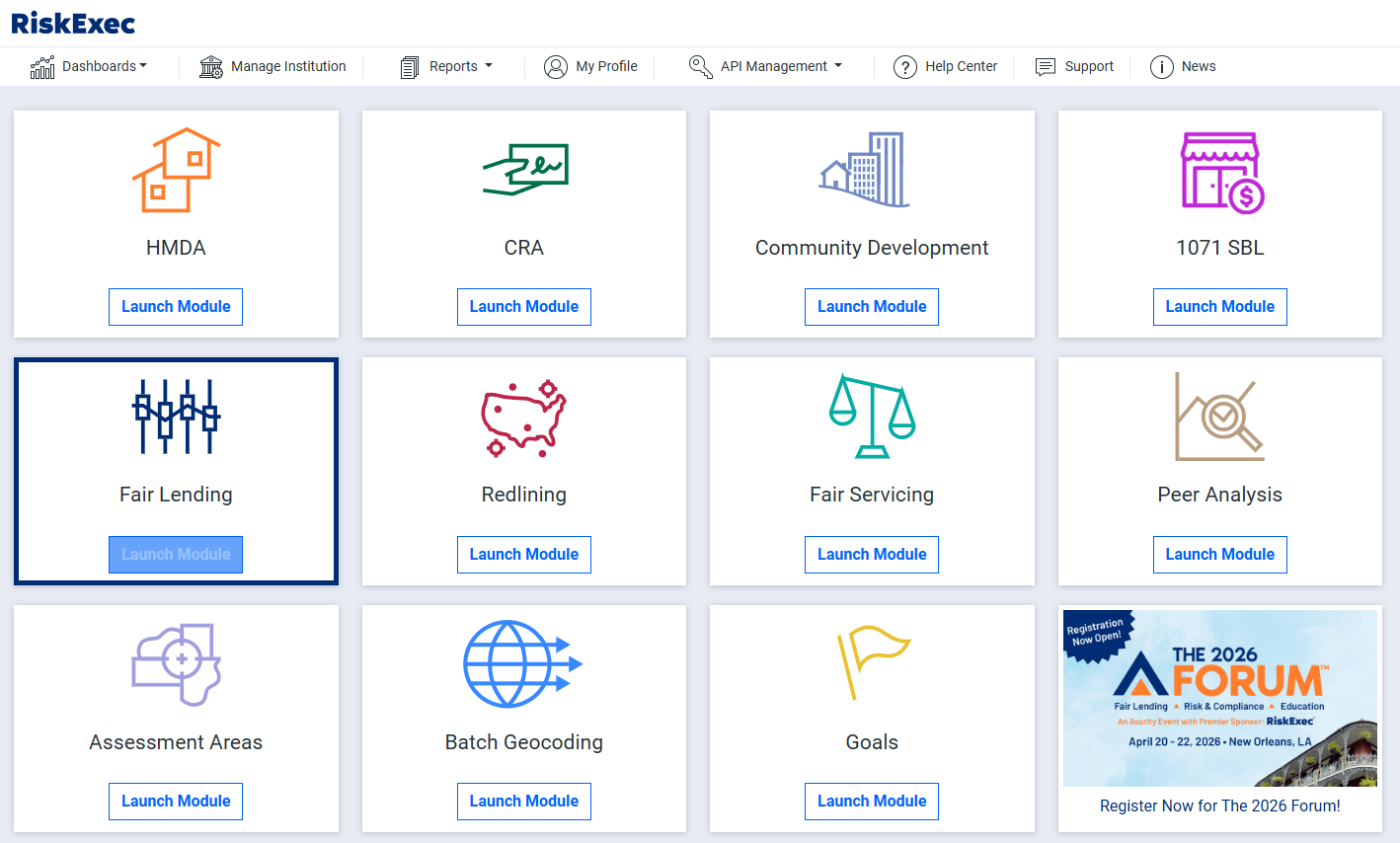Click the Batch Geocoding globe icon
The height and width of the screenshot is (843, 1400).
522,663
